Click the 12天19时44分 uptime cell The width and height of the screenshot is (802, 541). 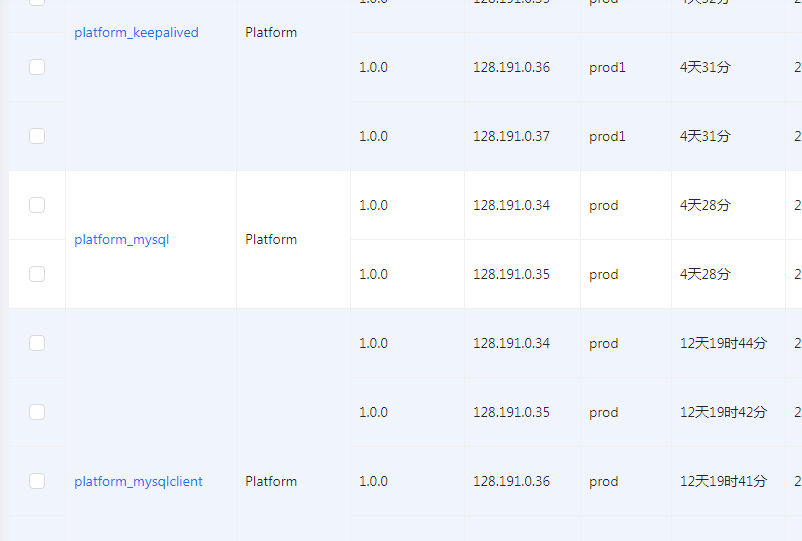coord(723,343)
